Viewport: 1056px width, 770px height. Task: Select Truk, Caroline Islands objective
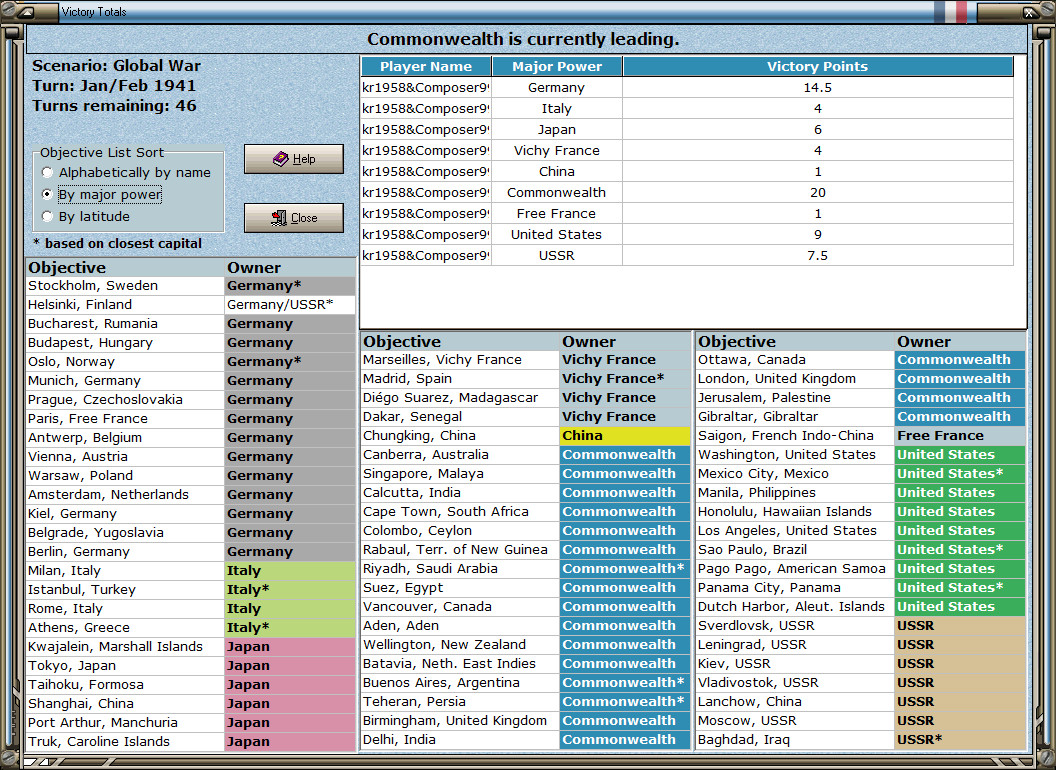(125, 741)
